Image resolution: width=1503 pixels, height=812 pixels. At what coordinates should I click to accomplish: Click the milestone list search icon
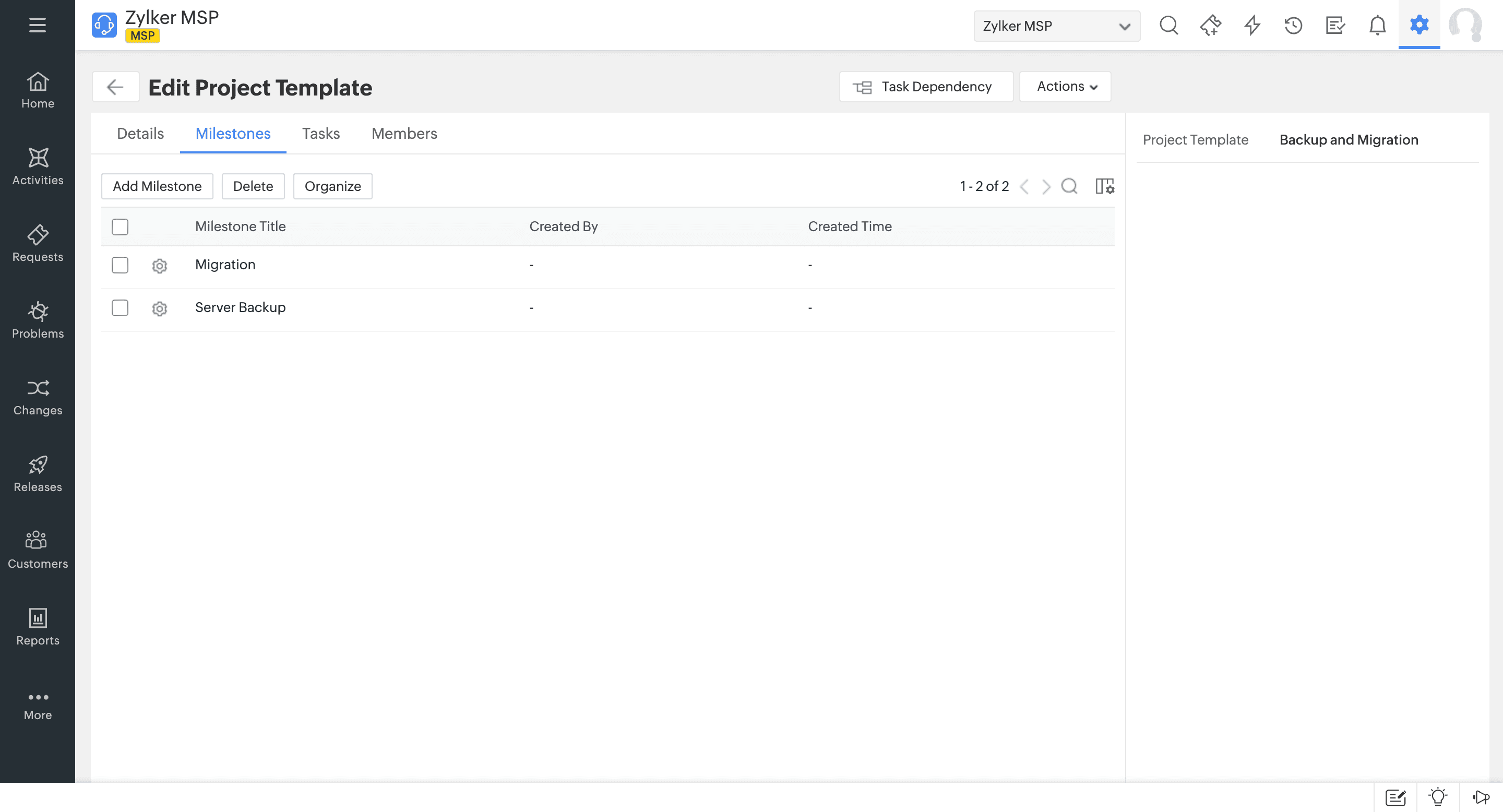tap(1069, 186)
